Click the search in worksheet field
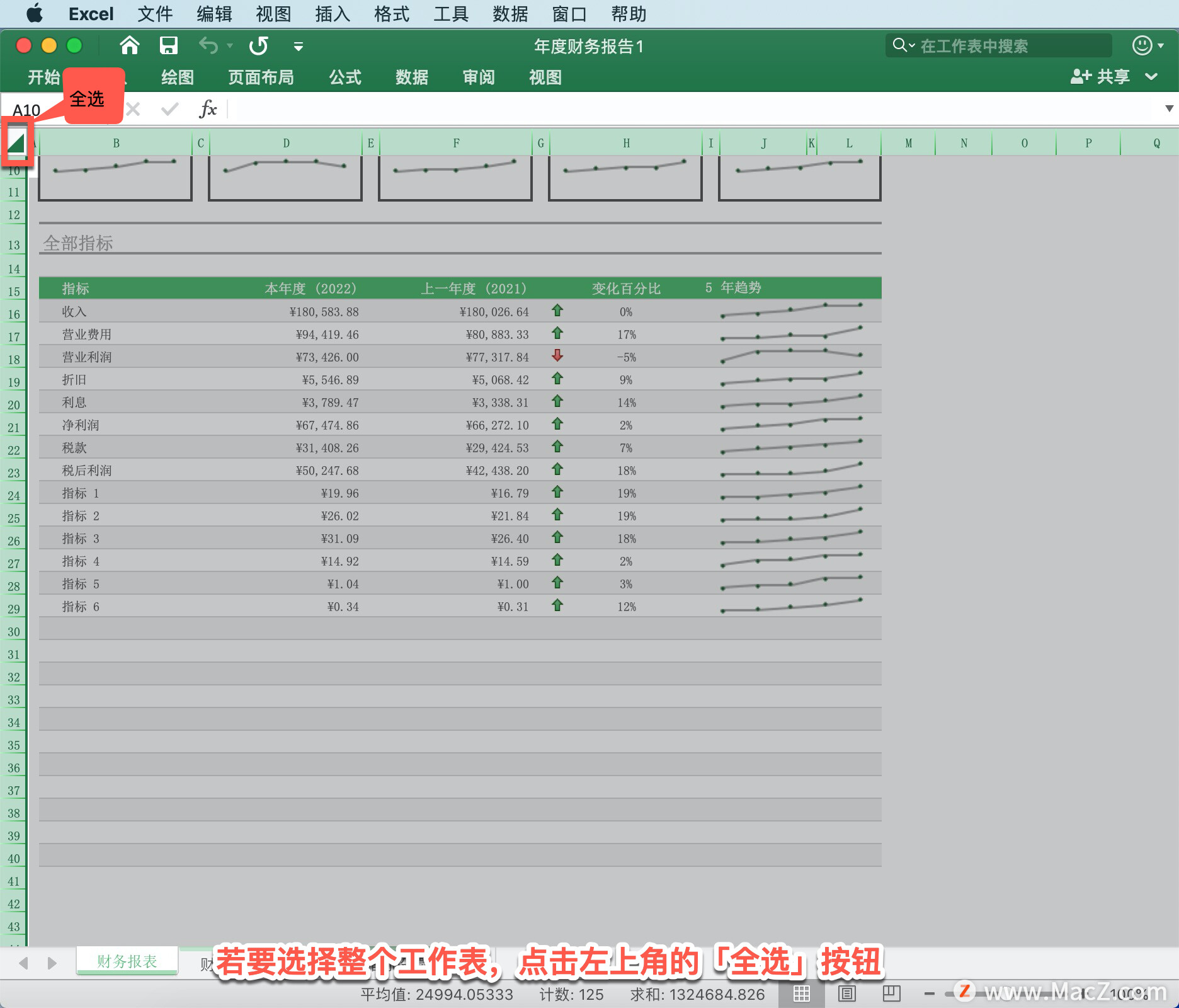1179x1008 pixels. tap(998, 45)
